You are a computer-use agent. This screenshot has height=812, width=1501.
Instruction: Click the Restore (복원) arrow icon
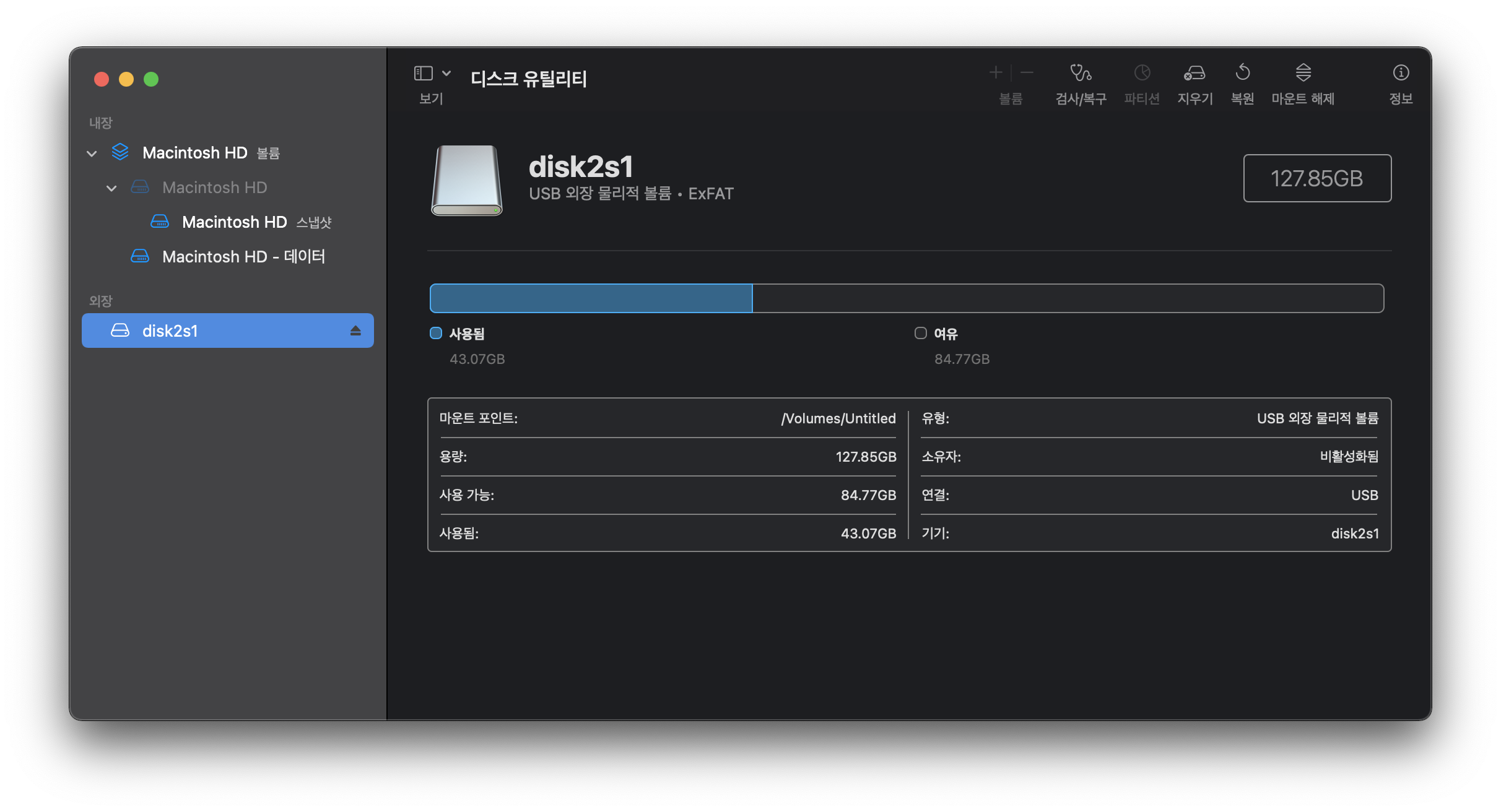1242,73
